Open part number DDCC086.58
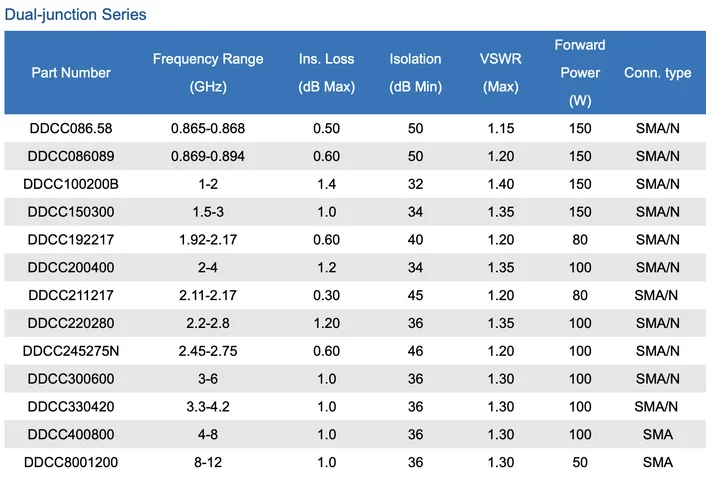 (71, 129)
